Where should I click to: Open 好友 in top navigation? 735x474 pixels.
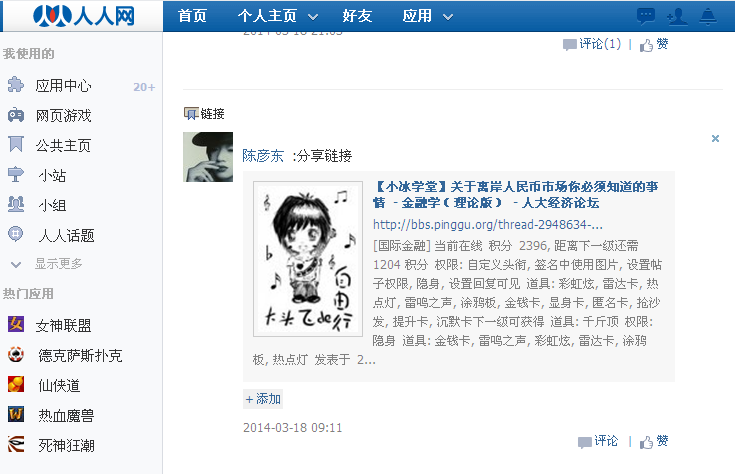tap(357, 16)
